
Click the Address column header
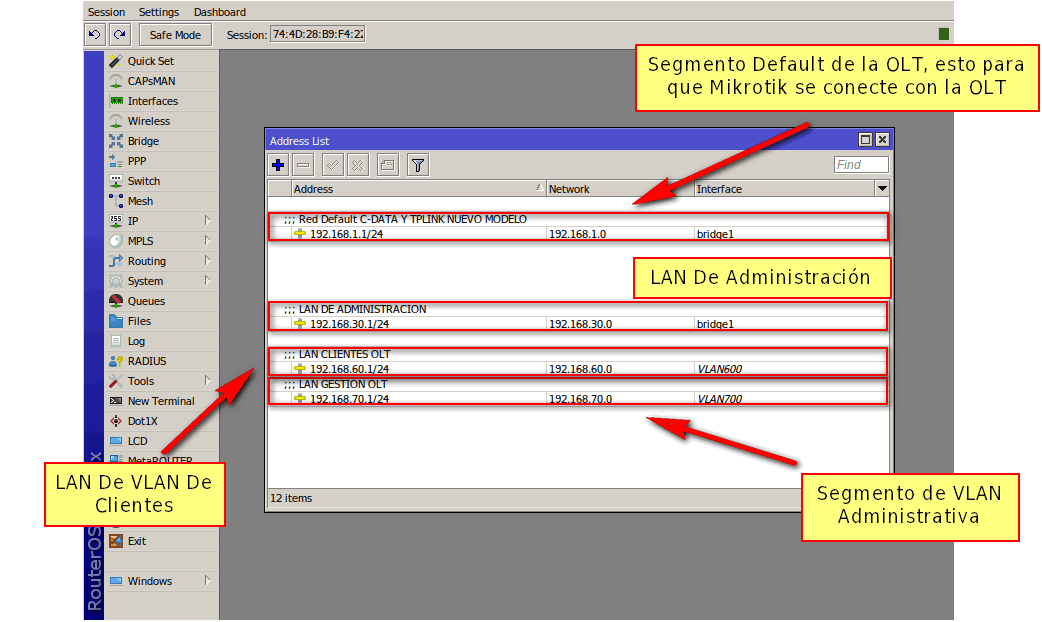tap(415, 188)
